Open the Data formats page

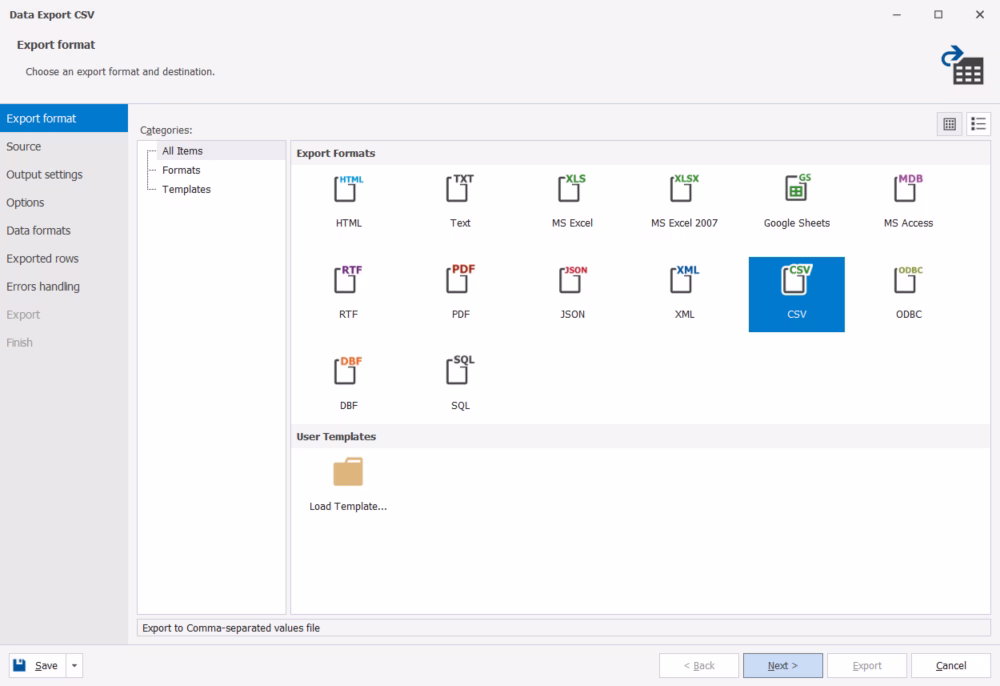64,231
